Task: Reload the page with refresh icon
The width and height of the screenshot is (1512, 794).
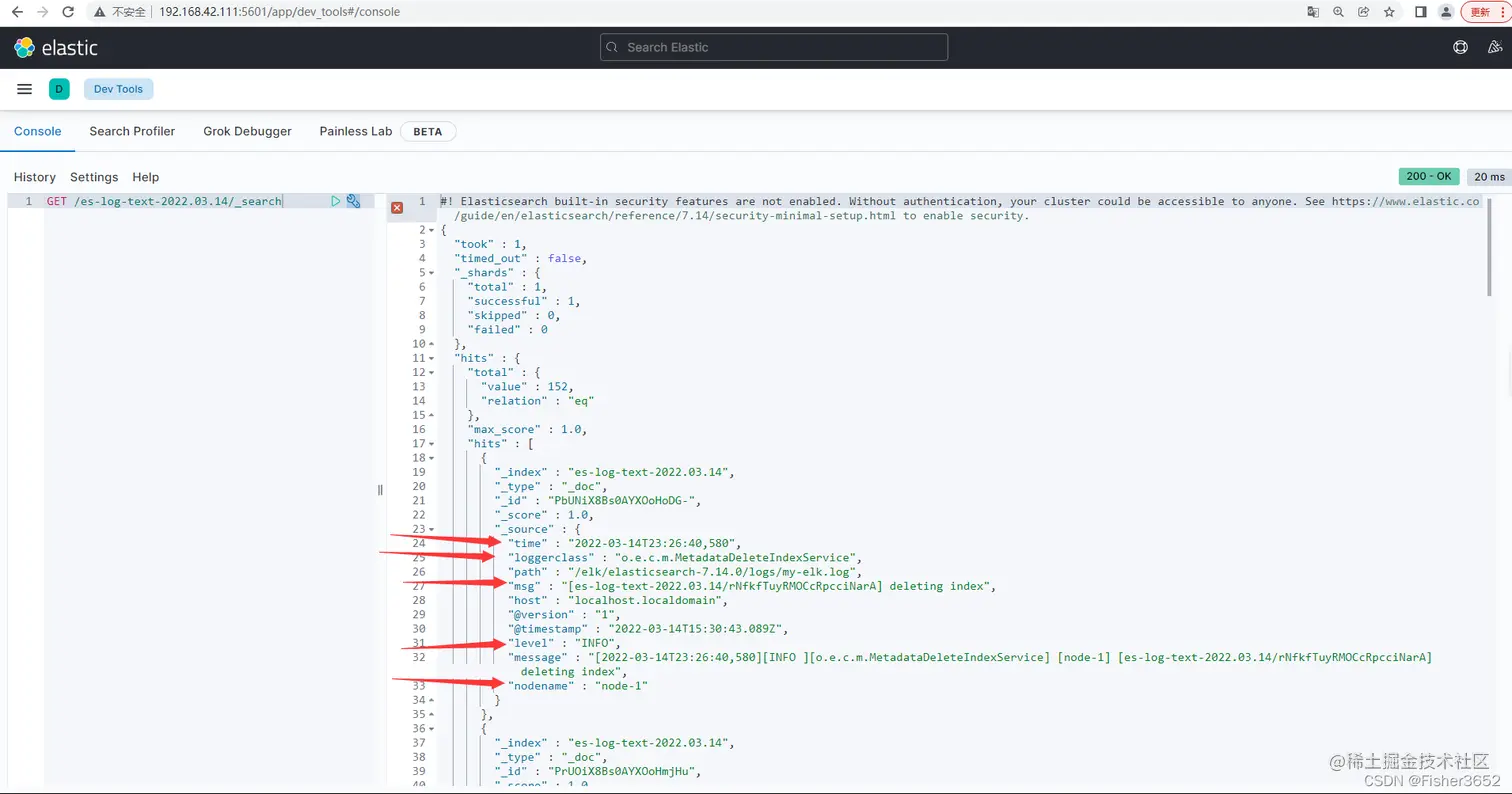Action: click(x=68, y=12)
